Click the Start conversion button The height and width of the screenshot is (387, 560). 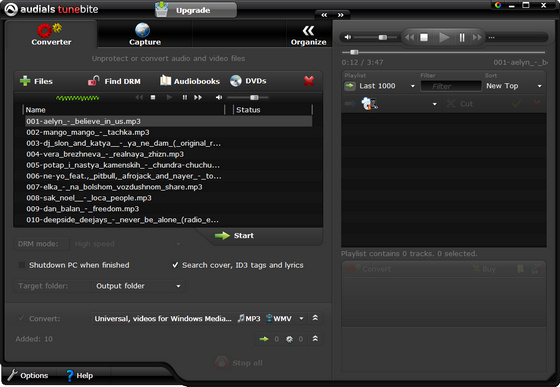click(234, 236)
